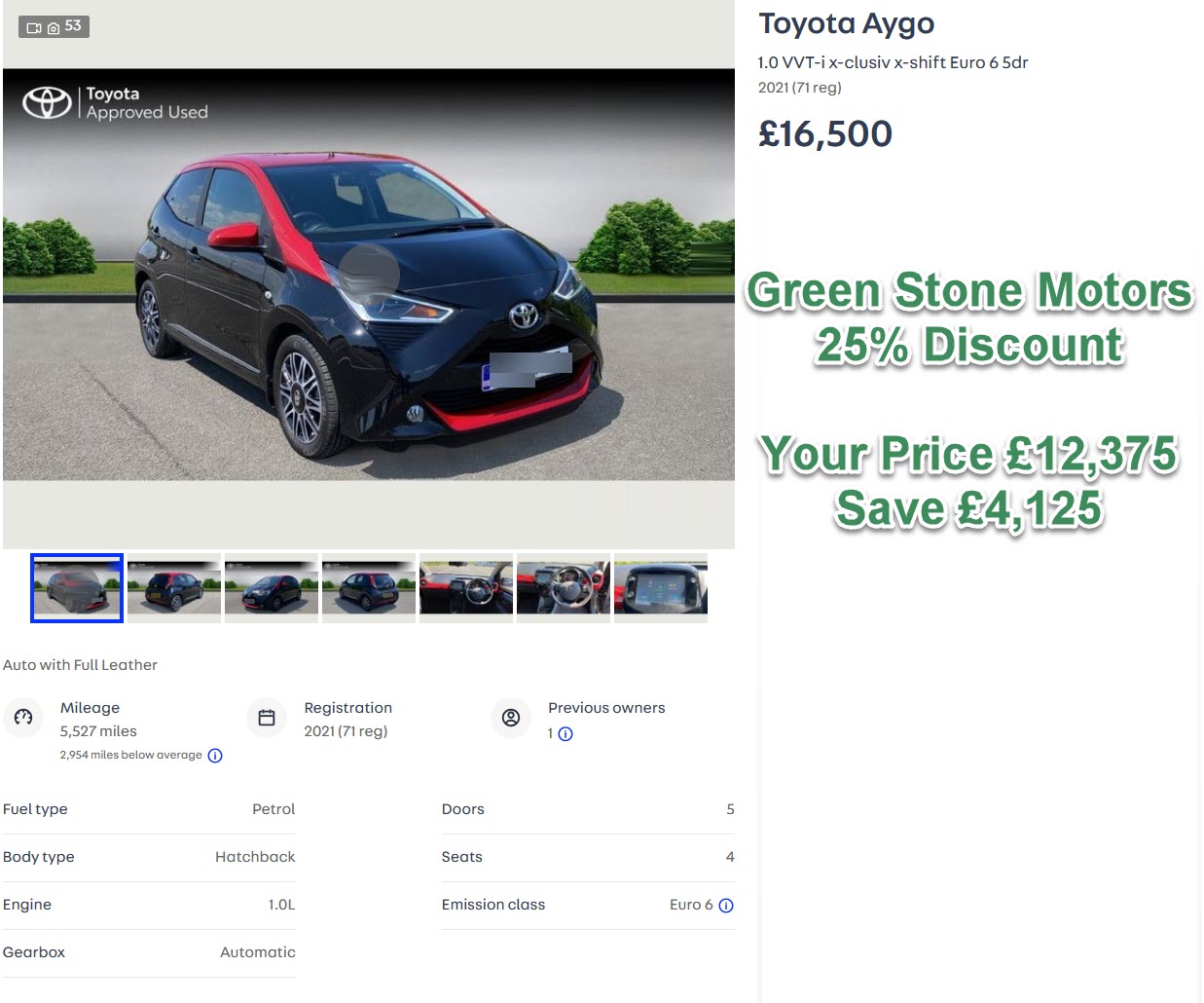Click the Previous owners person icon
The image size is (1204, 1003).
(511, 718)
